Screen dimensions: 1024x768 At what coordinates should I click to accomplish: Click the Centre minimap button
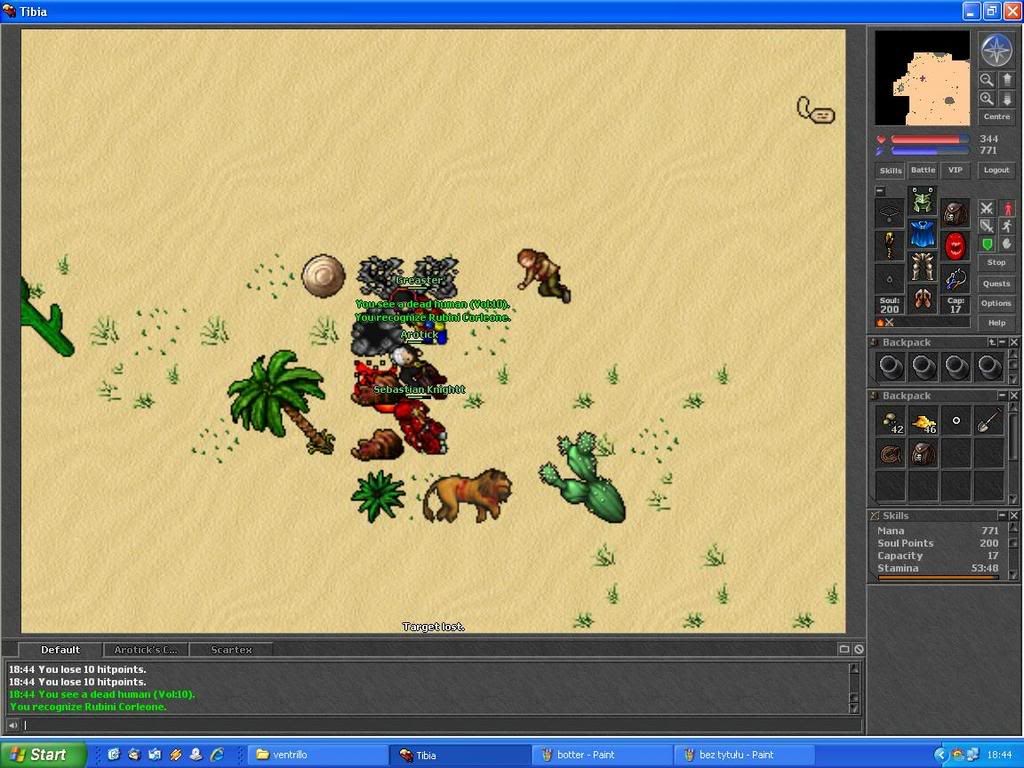(997, 116)
